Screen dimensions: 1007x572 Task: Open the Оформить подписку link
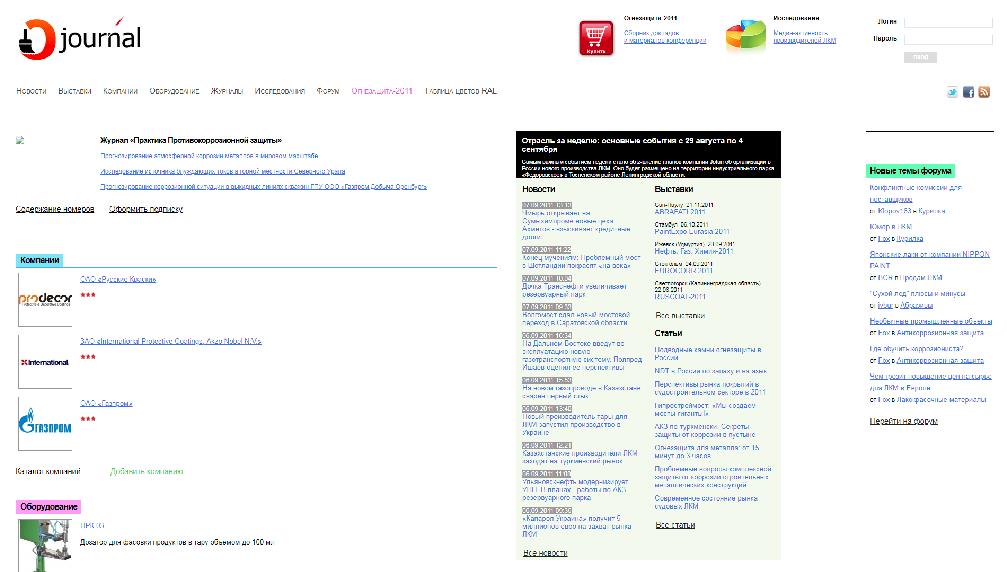click(146, 209)
